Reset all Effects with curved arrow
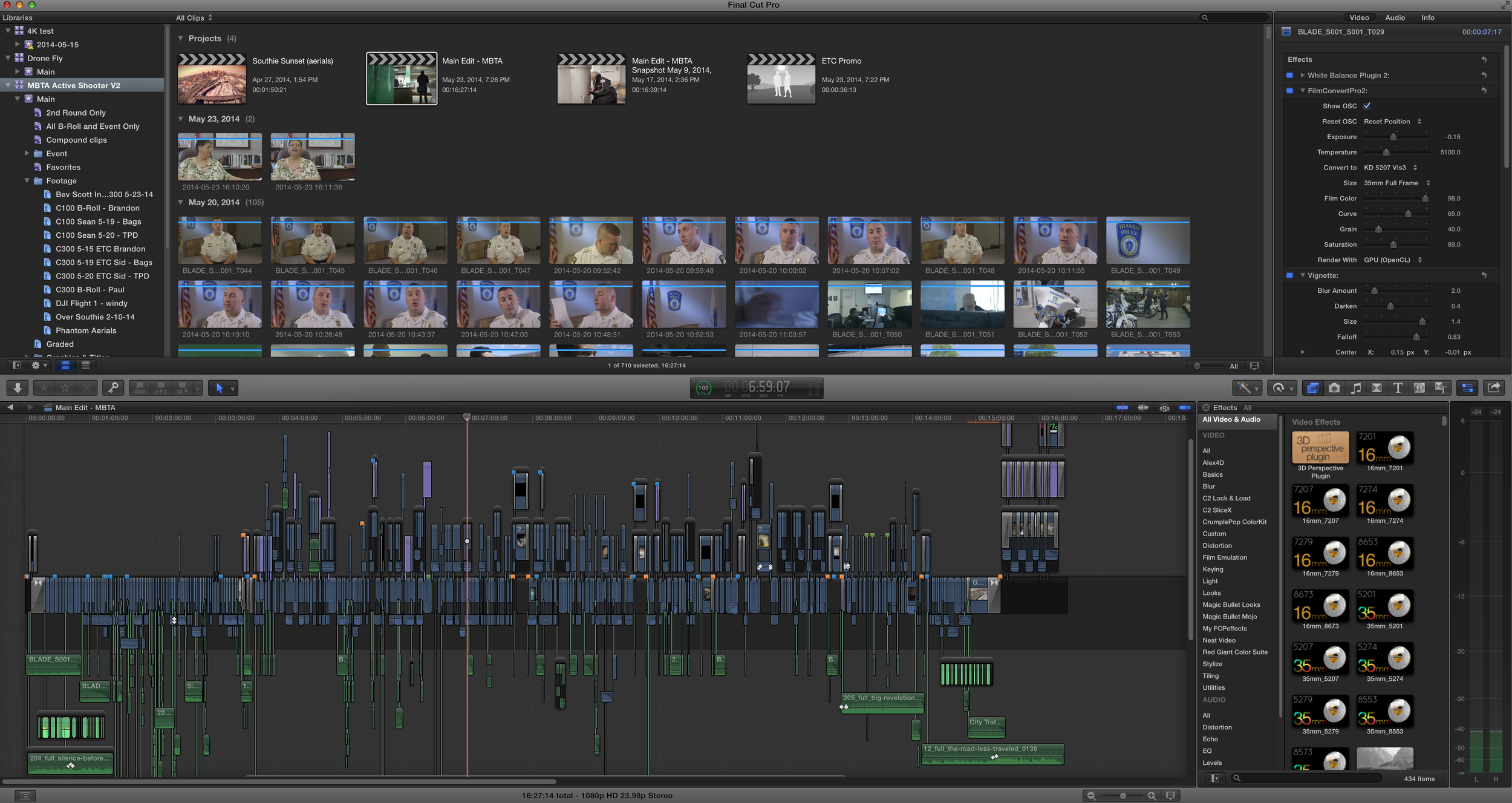Viewport: 1512px width, 803px height. point(1484,59)
